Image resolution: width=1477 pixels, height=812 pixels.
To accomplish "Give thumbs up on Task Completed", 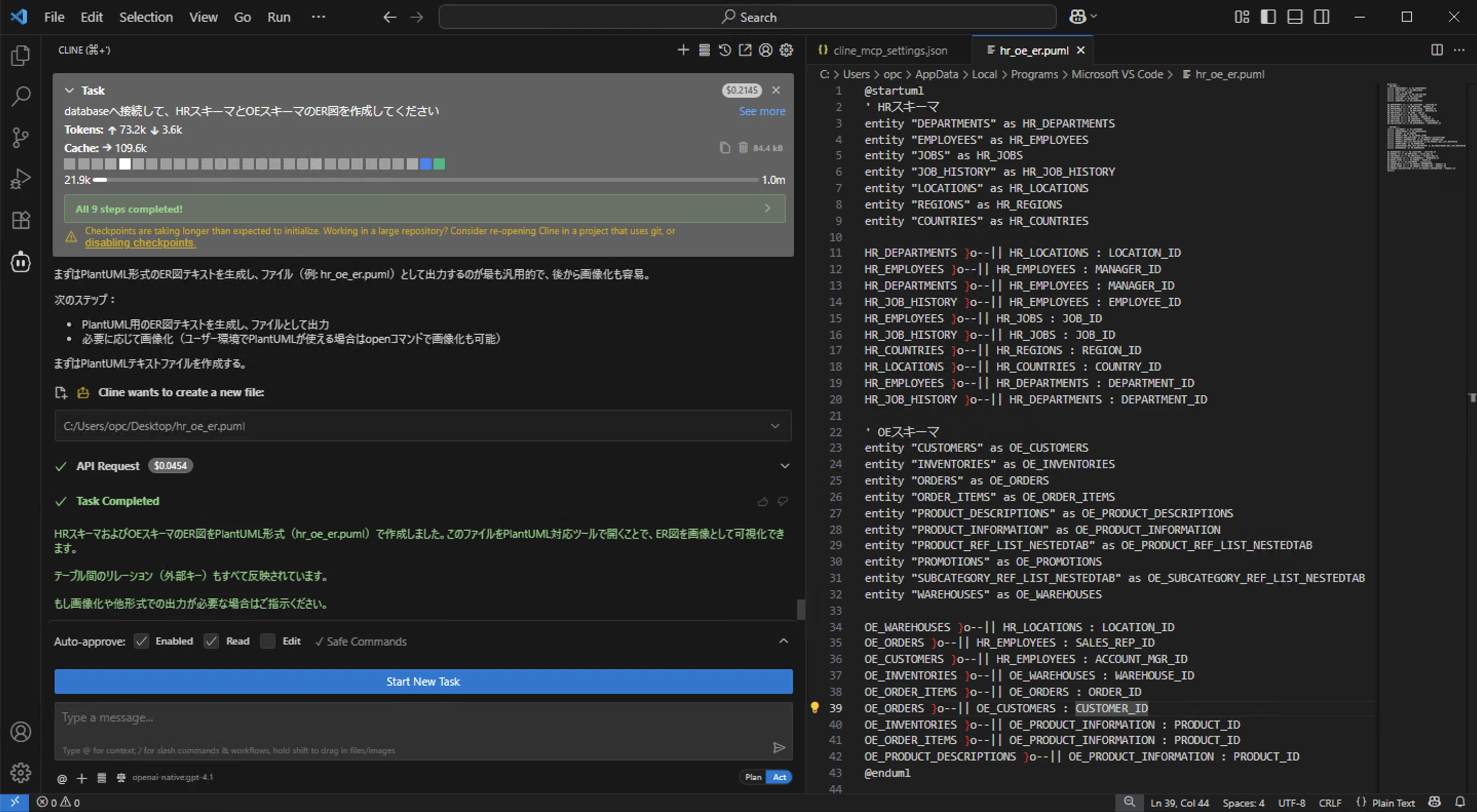I will click(x=763, y=502).
